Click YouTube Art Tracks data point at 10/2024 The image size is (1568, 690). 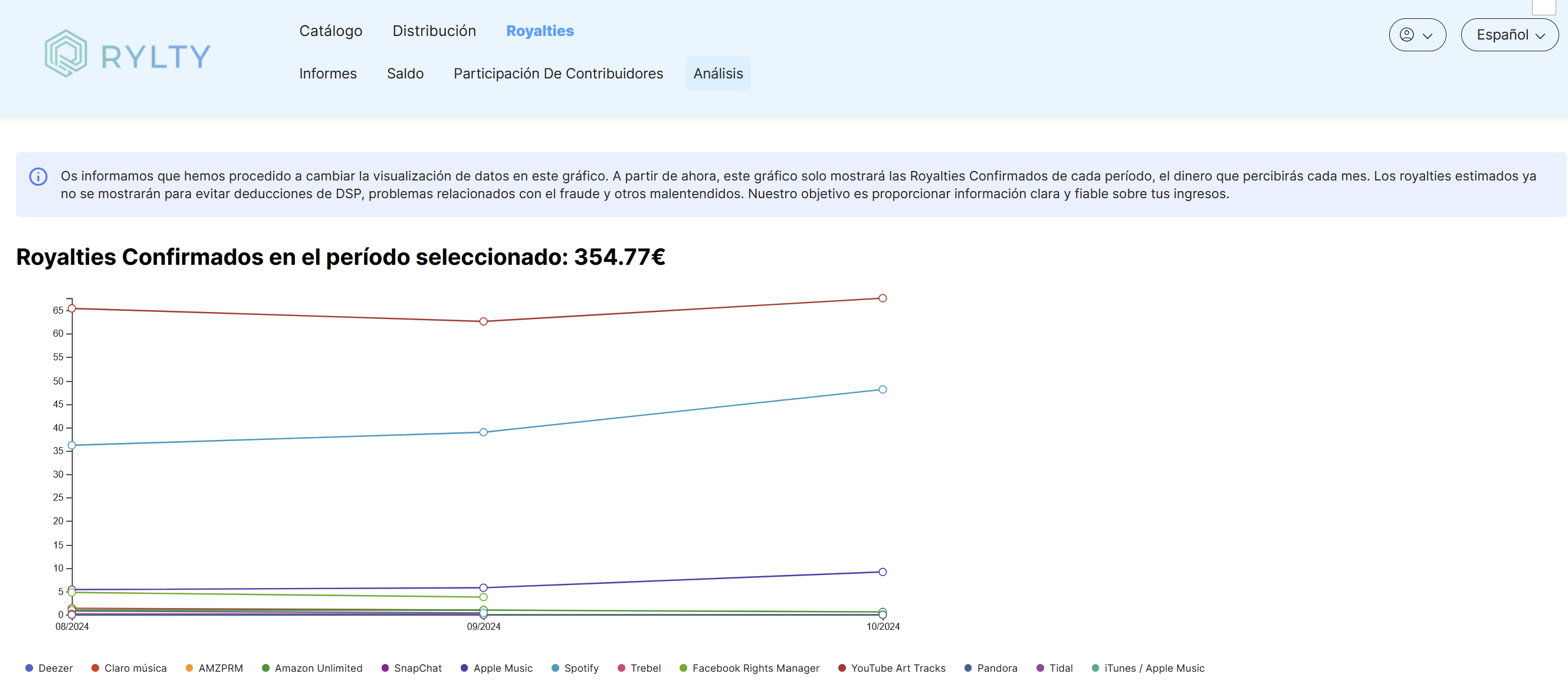(x=883, y=298)
